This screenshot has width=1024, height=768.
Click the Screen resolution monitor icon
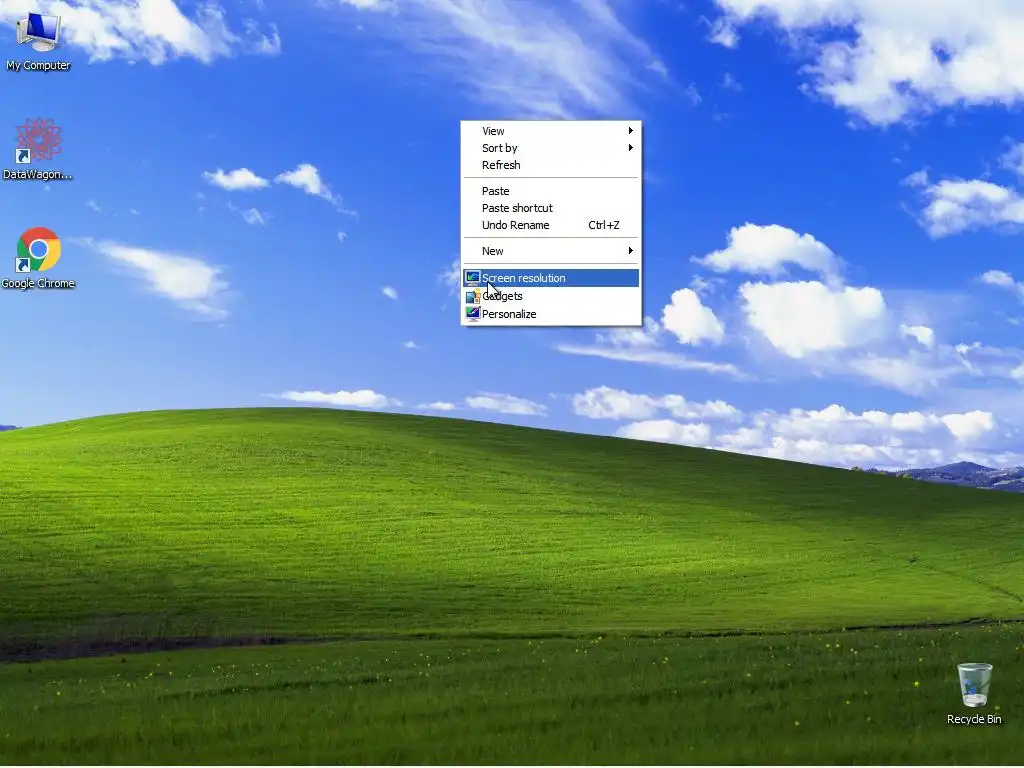tap(473, 278)
